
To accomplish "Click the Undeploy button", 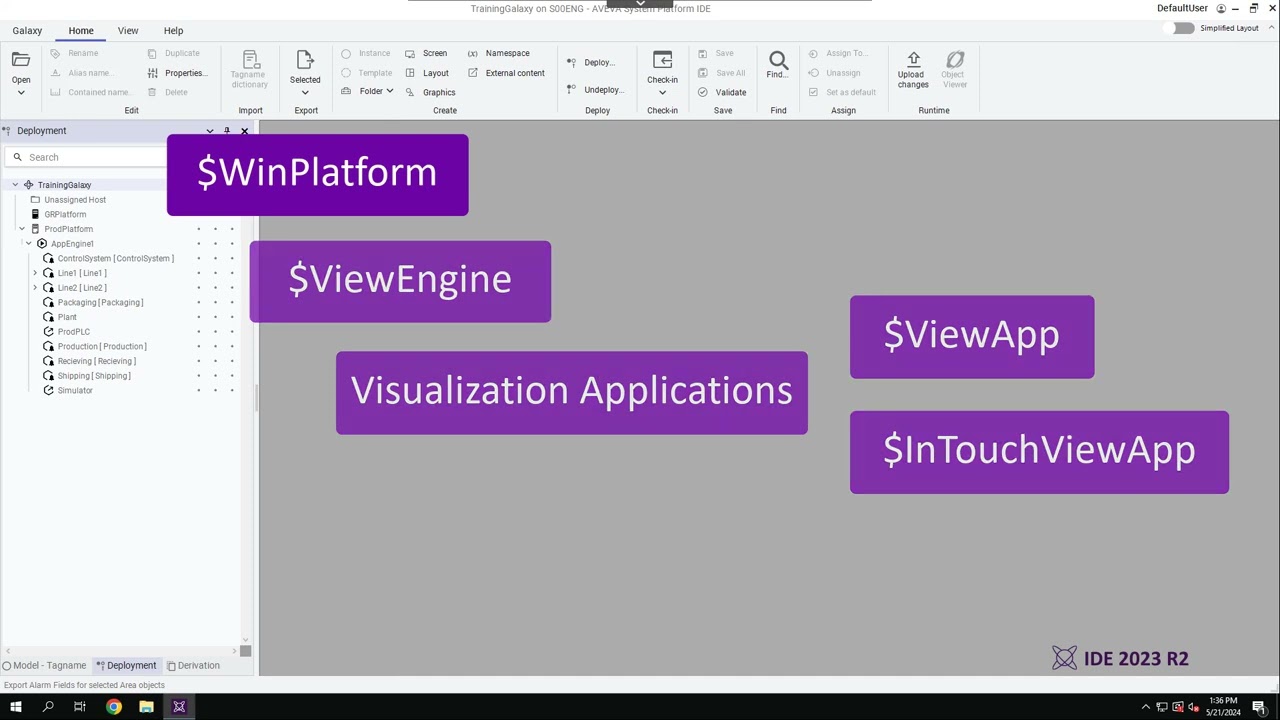I will pos(595,90).
